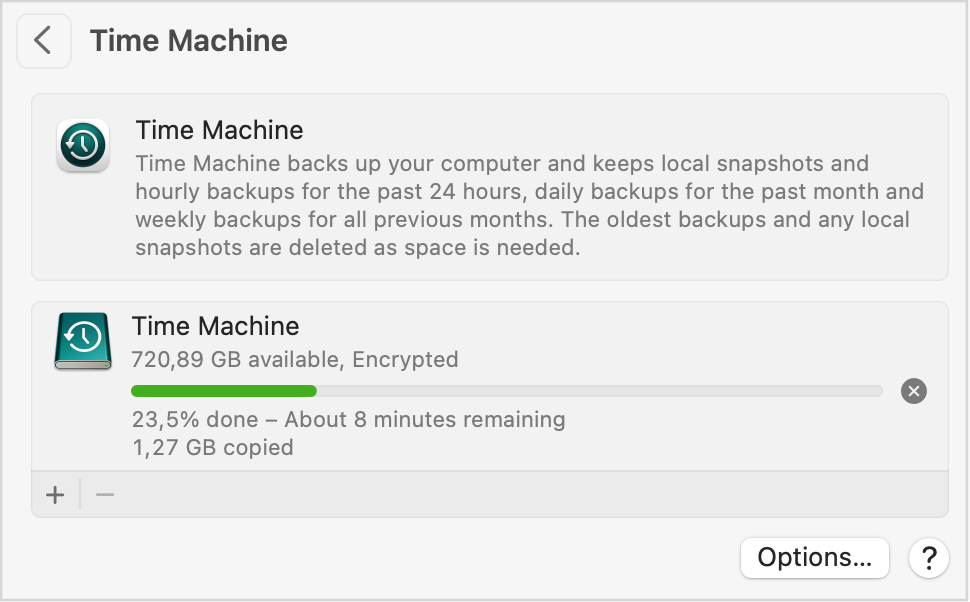Click the unfilled gray part of progress bar
The image size is (970, 602).
click(599, 391)
